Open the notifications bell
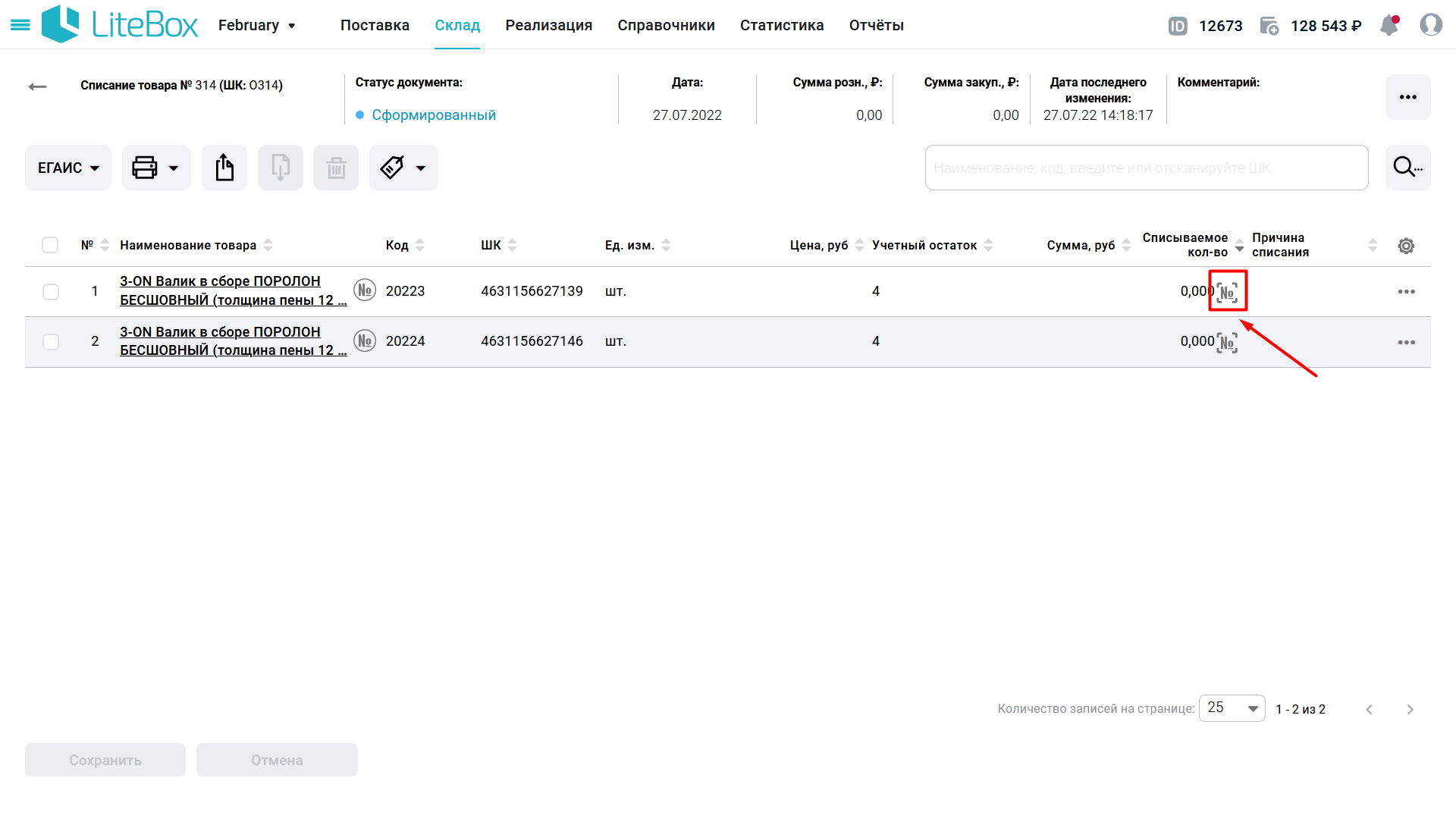 point(1389,25)
